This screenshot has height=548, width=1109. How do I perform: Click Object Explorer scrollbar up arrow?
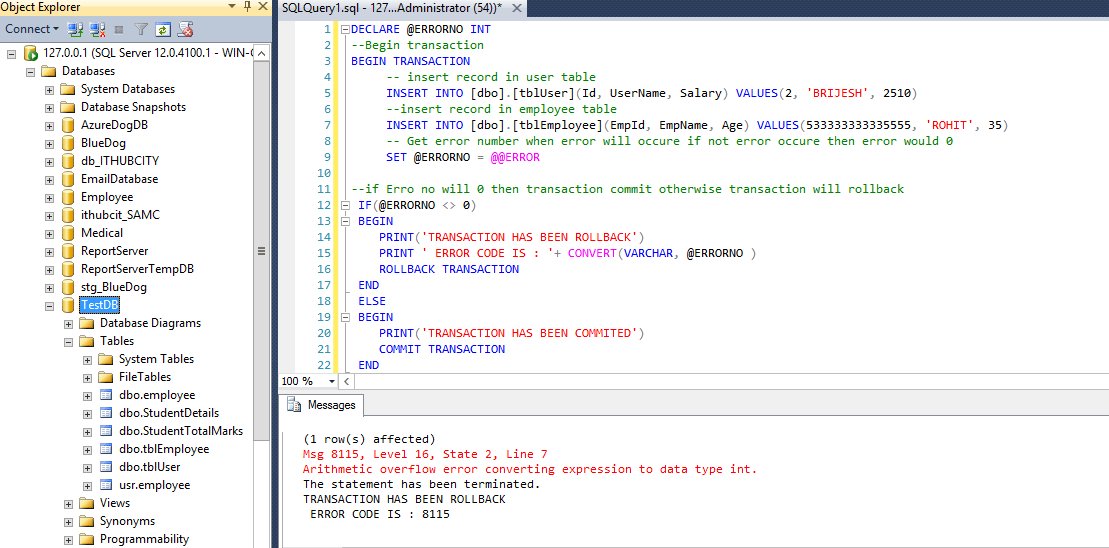[x=261, y=53]
